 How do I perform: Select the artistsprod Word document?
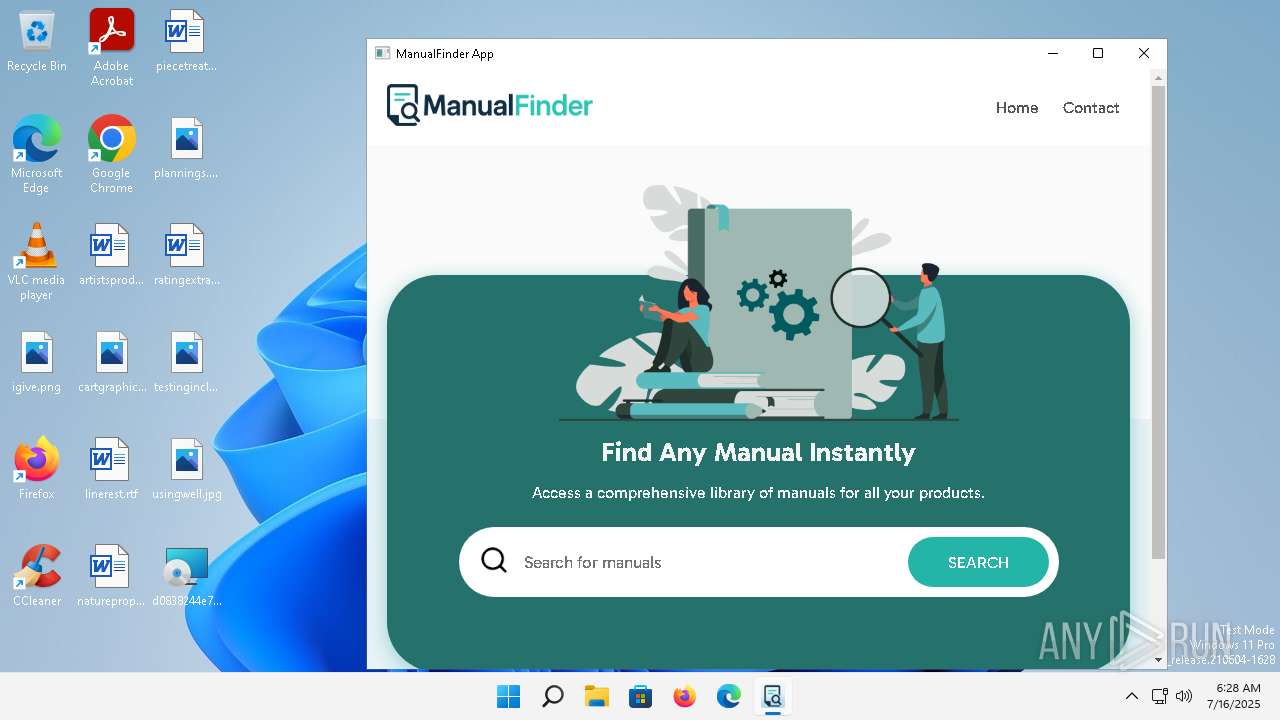pyautogui.click(x=112, y=256)
